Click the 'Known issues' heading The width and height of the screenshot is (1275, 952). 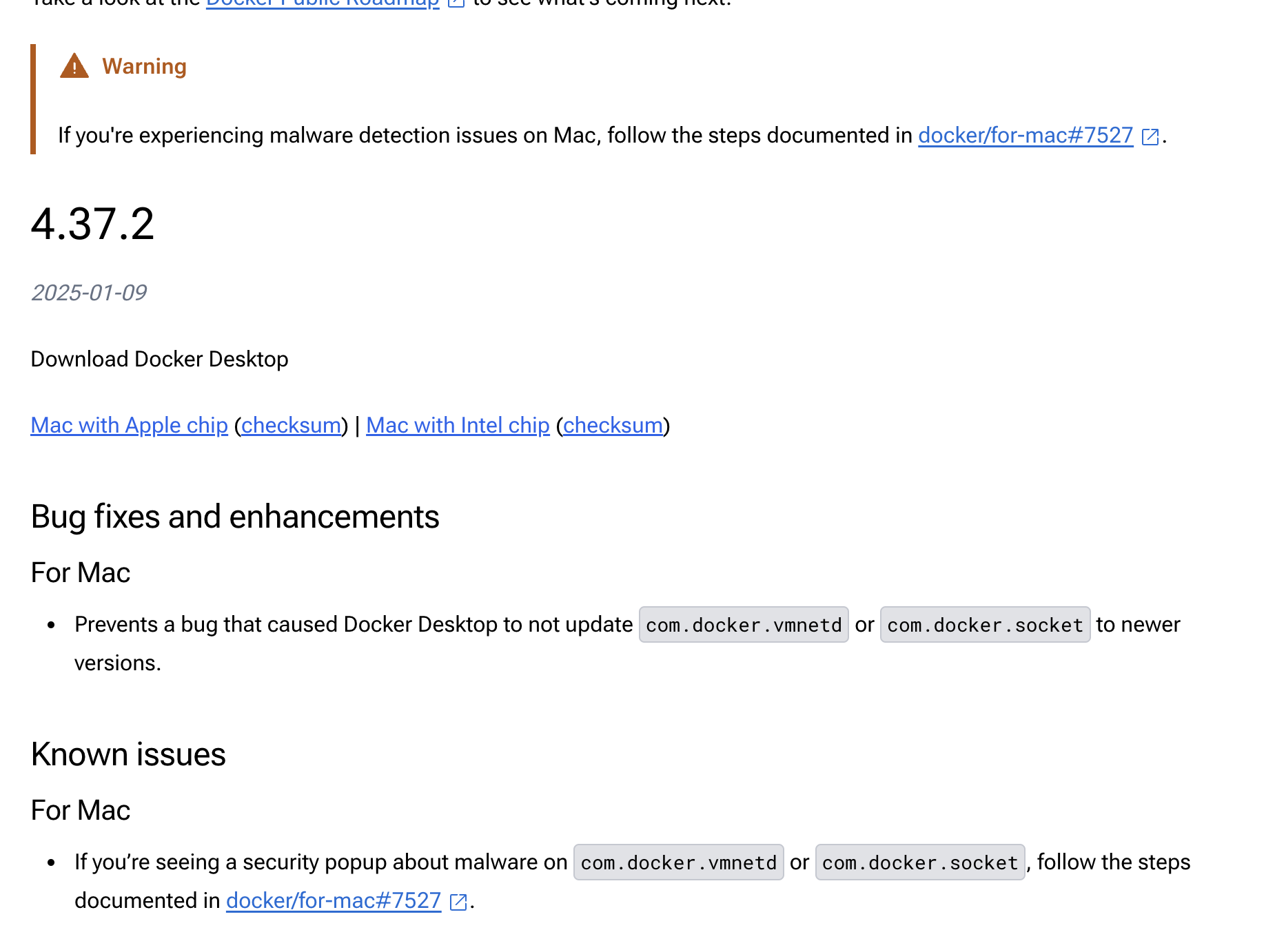[128, 754]
